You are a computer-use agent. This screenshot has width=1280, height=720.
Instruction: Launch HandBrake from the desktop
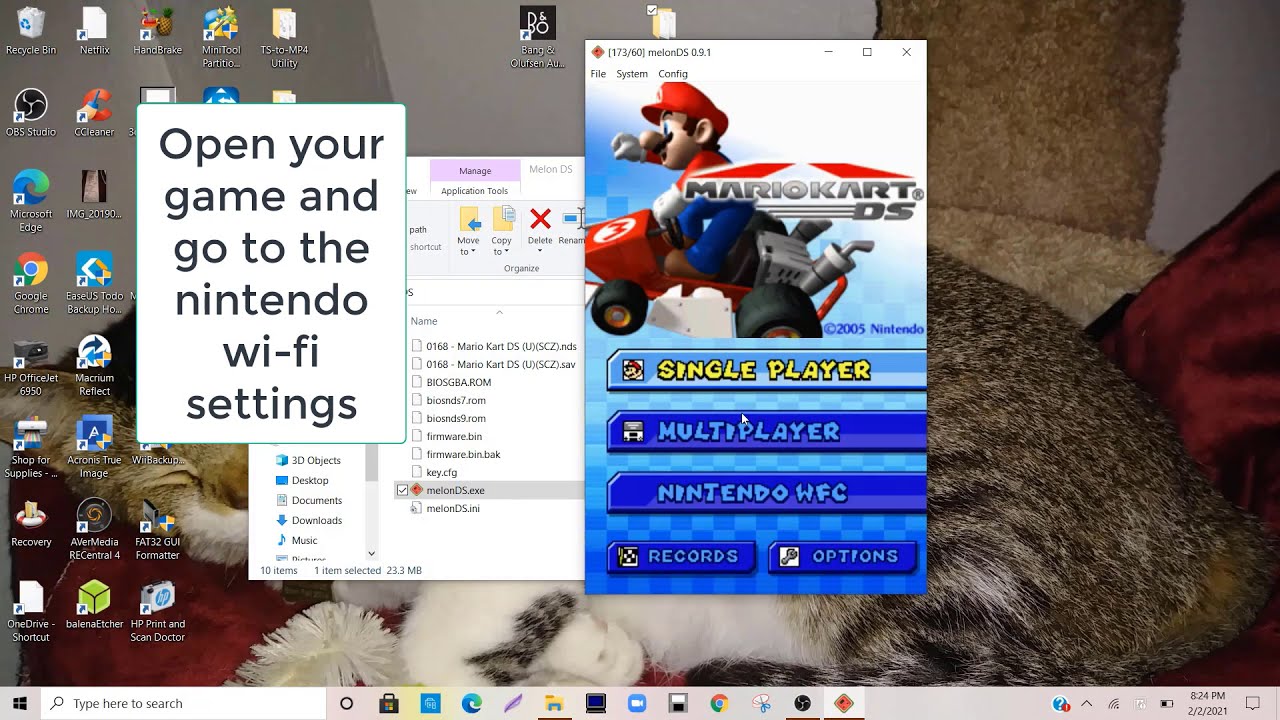pos(157,32)
